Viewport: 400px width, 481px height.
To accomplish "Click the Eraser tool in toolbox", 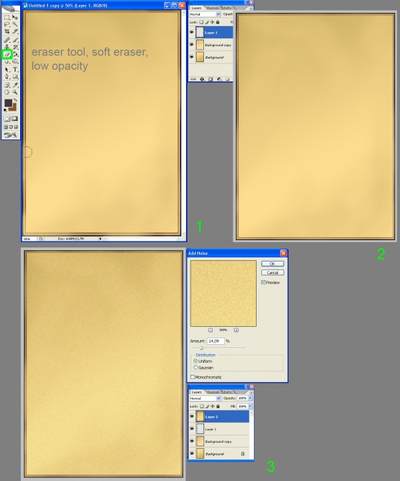I will (x=7, y=54).
